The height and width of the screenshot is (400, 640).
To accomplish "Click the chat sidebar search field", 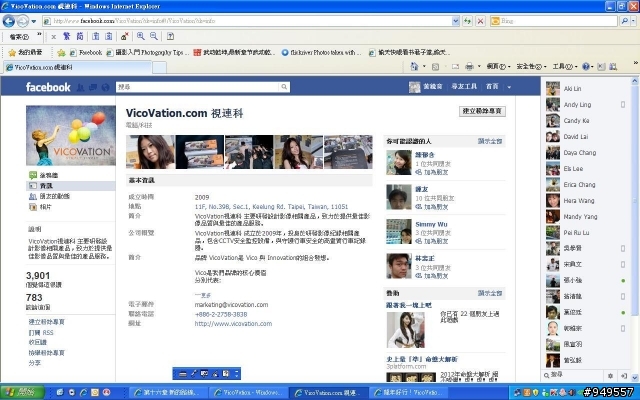I will 573,375.
